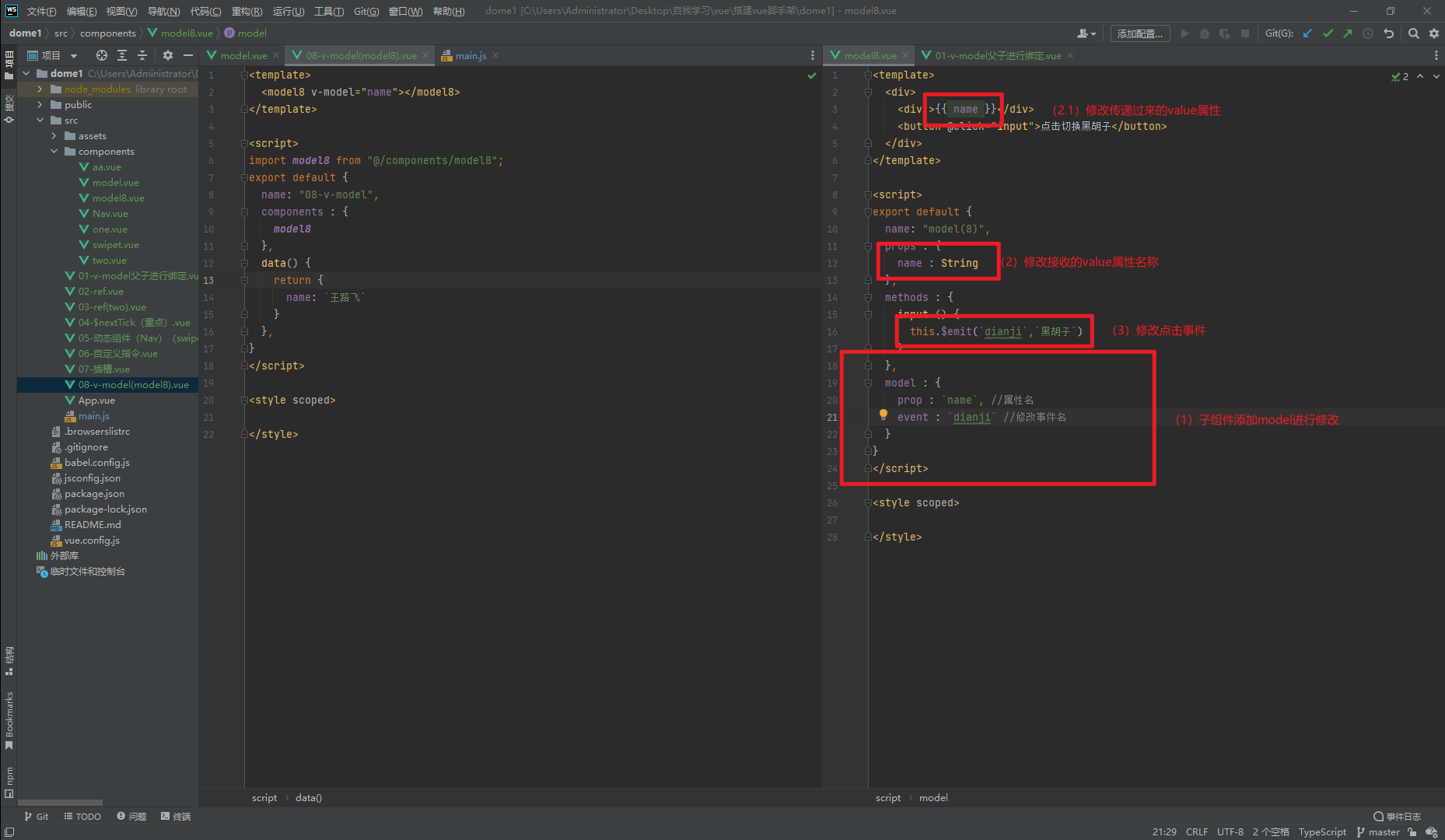Expand the node_modules folder

coord(40,89)
